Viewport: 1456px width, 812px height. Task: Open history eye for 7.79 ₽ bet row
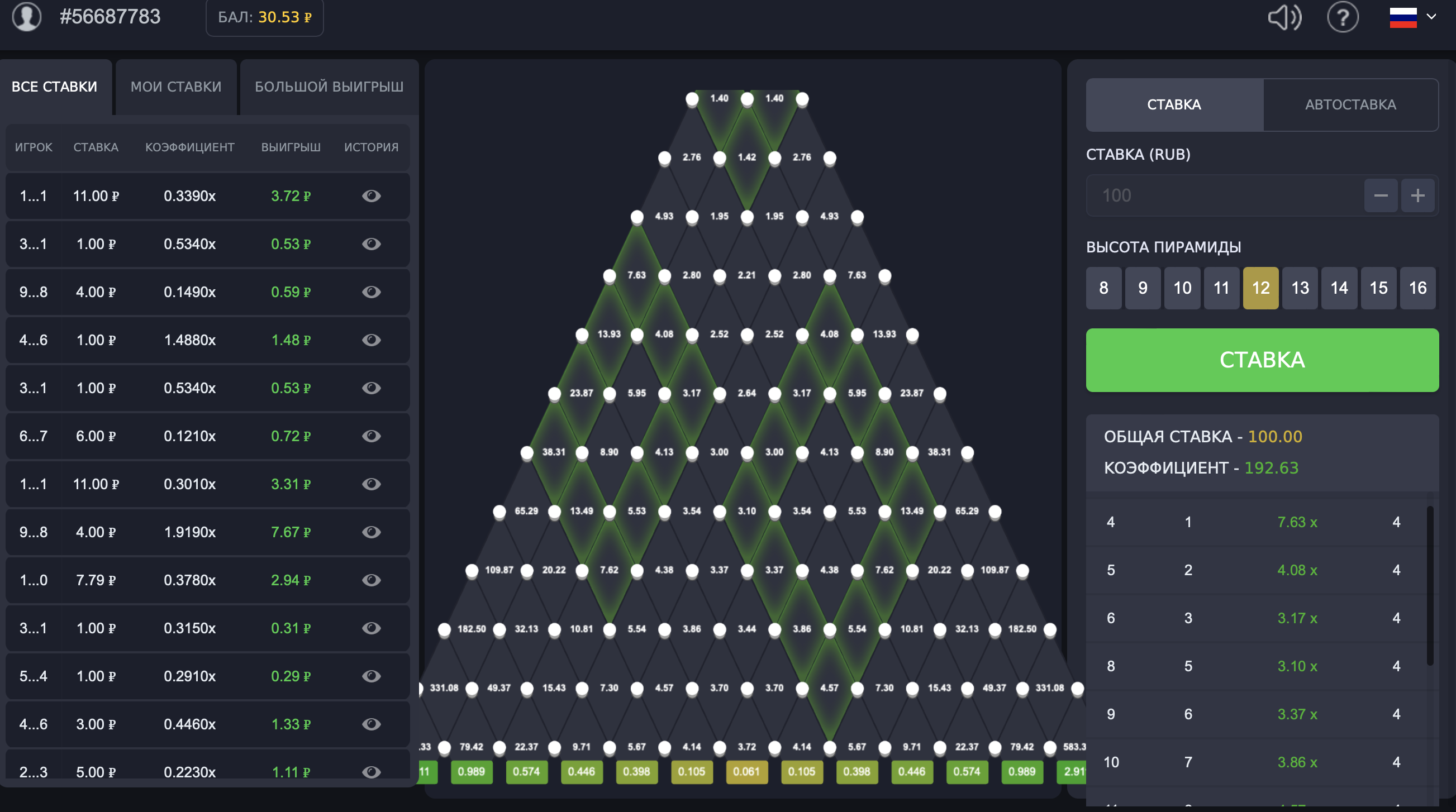coord(372,580)
